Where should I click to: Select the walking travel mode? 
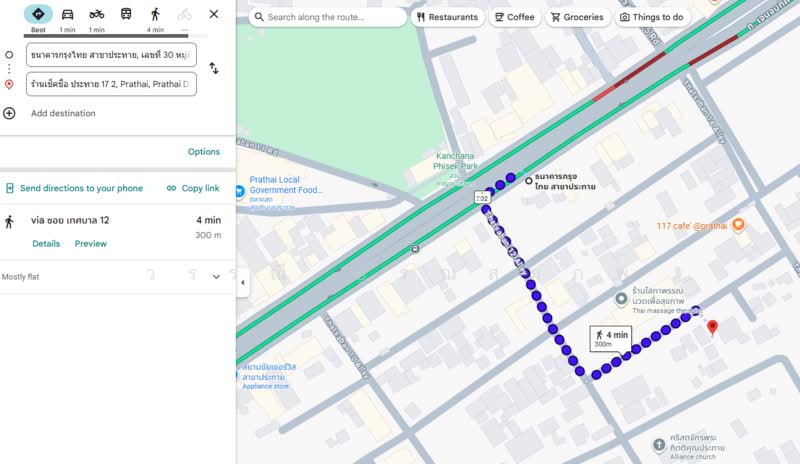(x=155, y=14)
